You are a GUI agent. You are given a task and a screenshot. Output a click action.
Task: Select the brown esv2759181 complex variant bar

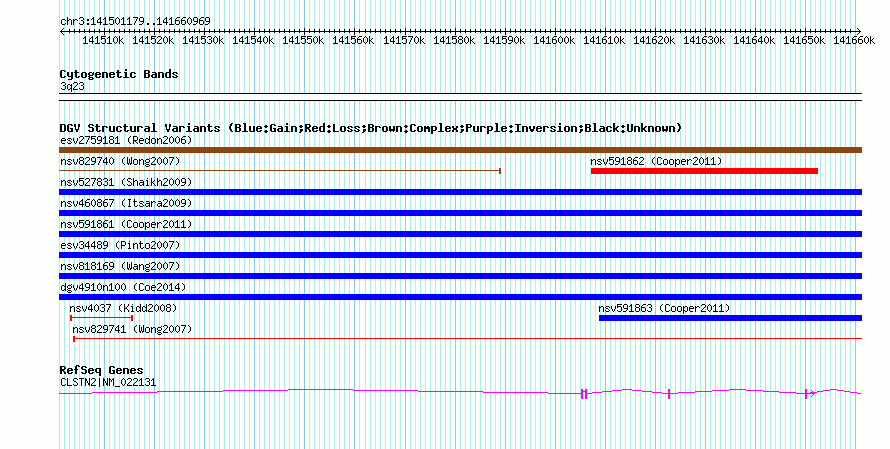click(x=460, y=150)
